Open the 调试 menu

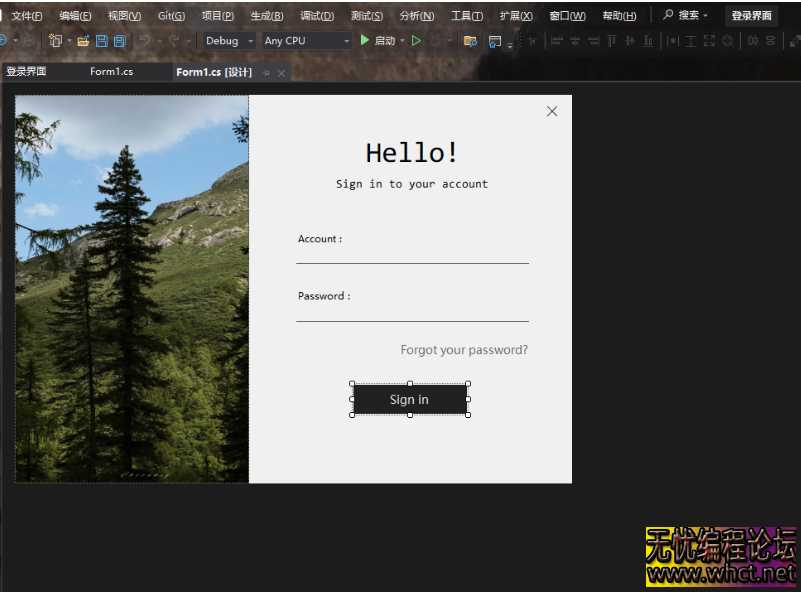pos(317,15)
